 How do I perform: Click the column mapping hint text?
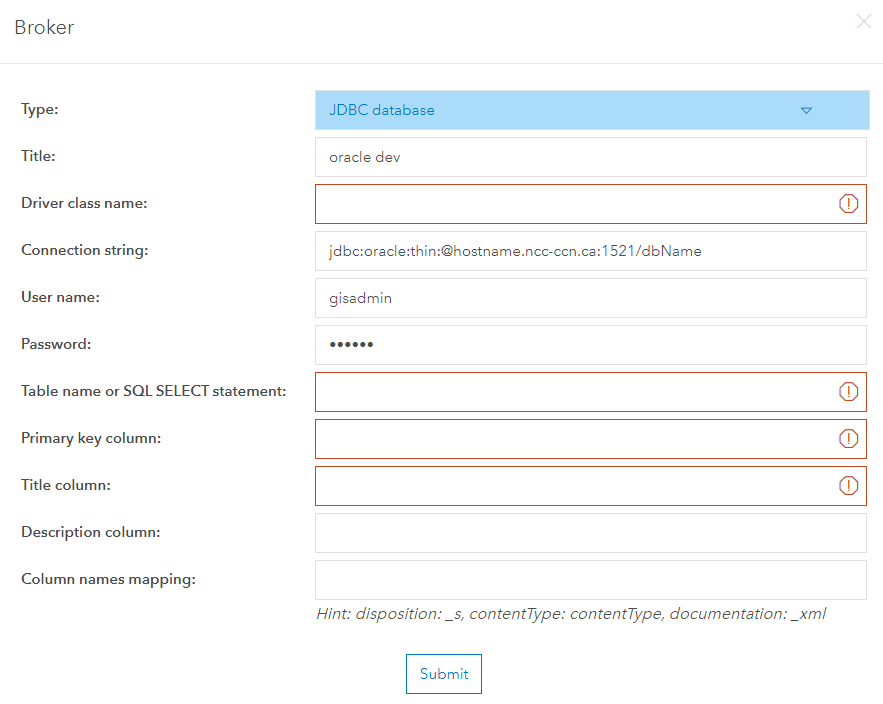point(571,614)
